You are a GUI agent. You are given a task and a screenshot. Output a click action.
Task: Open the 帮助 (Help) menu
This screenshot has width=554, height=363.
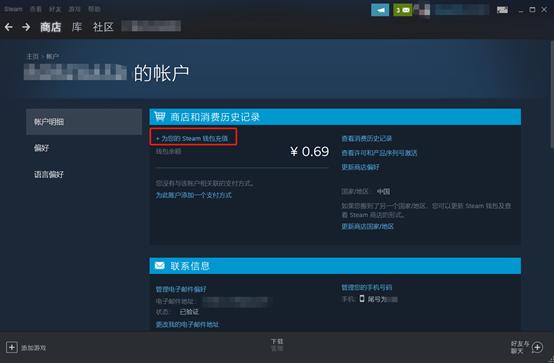pos(94,9)
